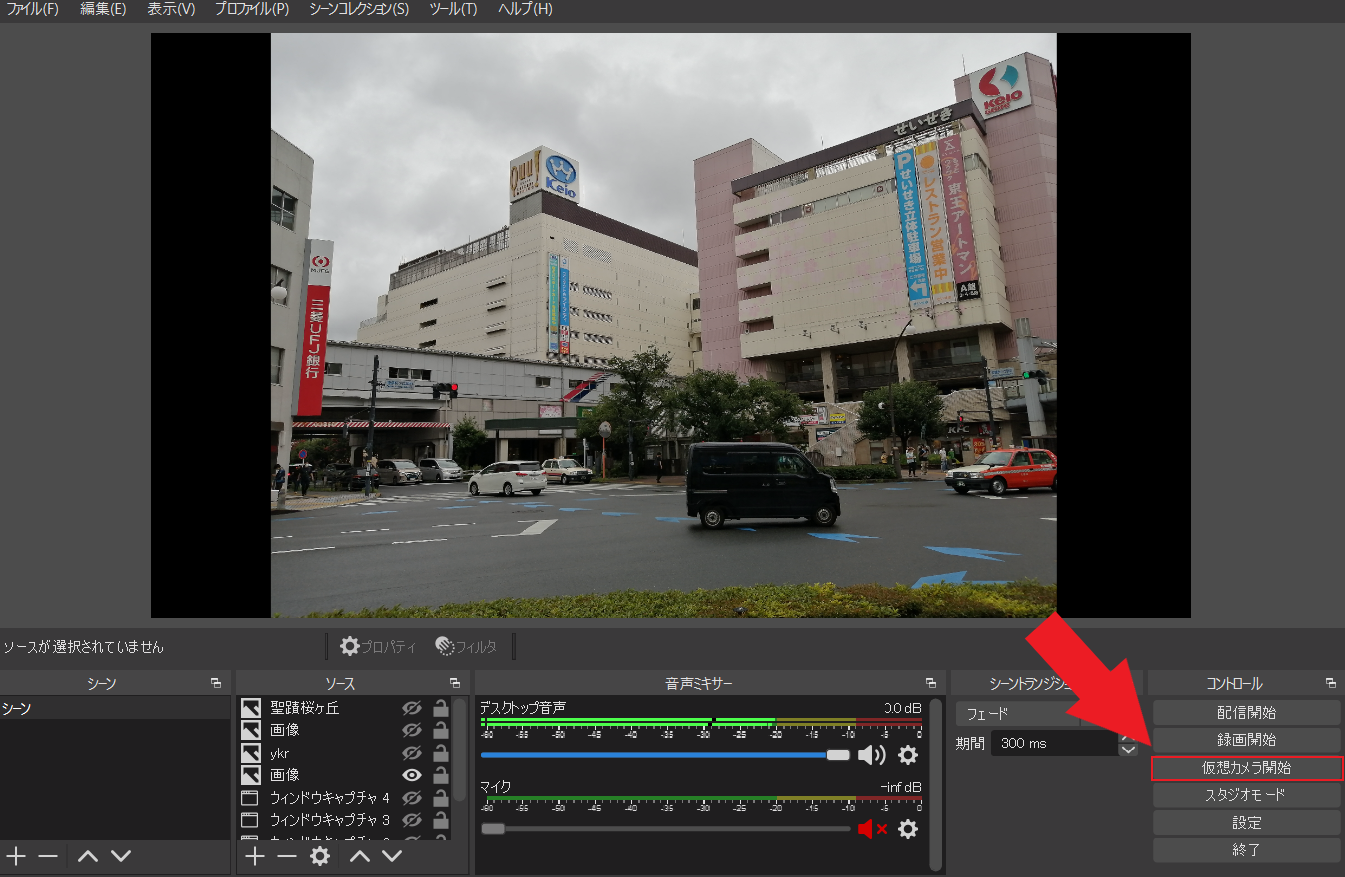1345x877 pixels.
Task: Show the ウィンドウキャプチャ 3 source
Action: click(411, 820)
